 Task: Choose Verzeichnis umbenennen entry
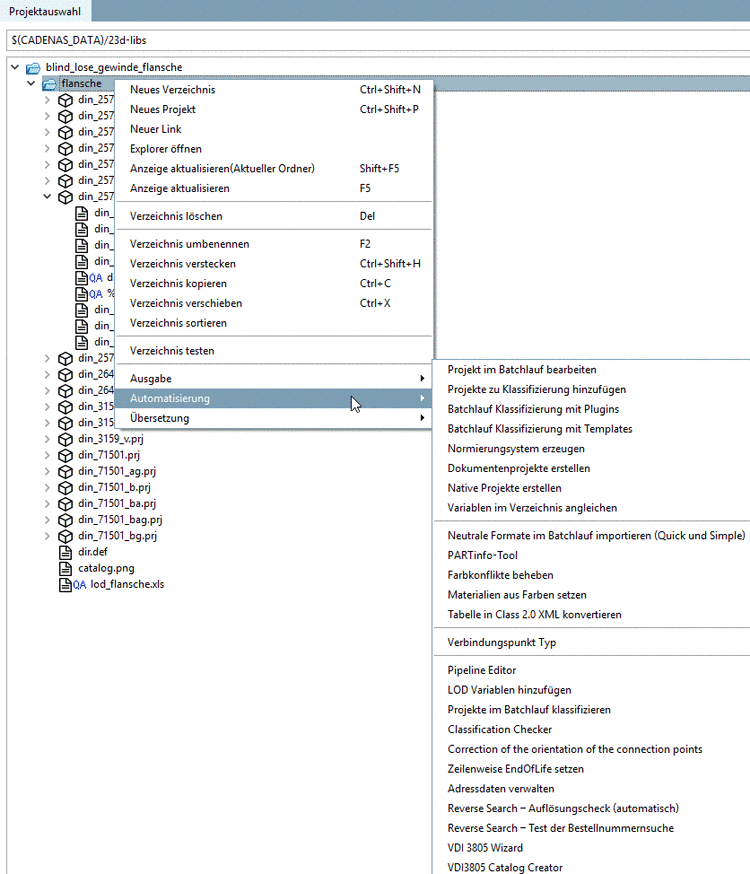tap(274, 244)
